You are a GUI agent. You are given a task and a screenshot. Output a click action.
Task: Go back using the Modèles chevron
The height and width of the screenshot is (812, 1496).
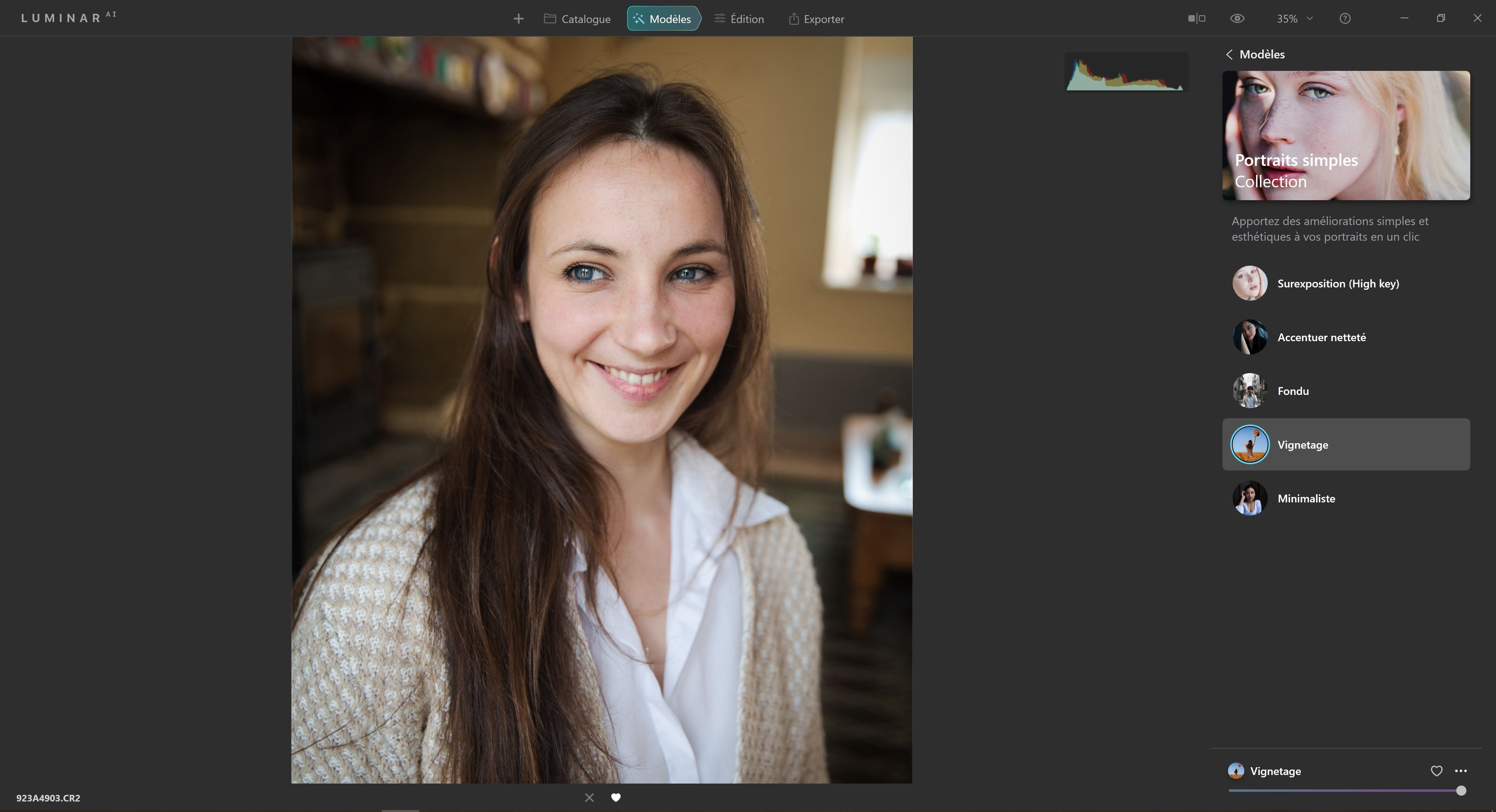pos(1230,55)
